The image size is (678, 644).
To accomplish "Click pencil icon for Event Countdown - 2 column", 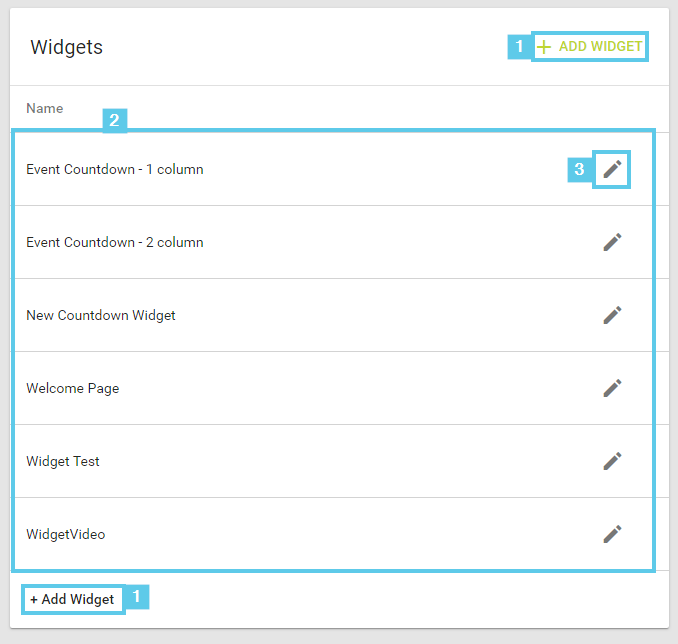I will [612, 242].
